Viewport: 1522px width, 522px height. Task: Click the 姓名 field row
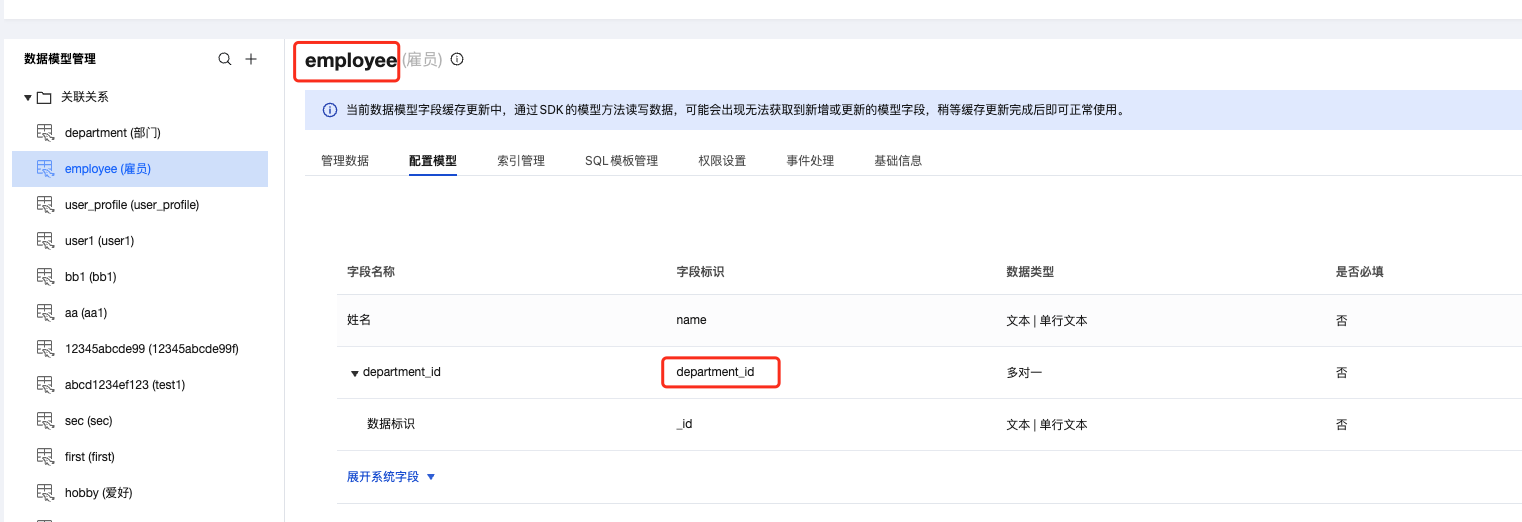(360, 321)
